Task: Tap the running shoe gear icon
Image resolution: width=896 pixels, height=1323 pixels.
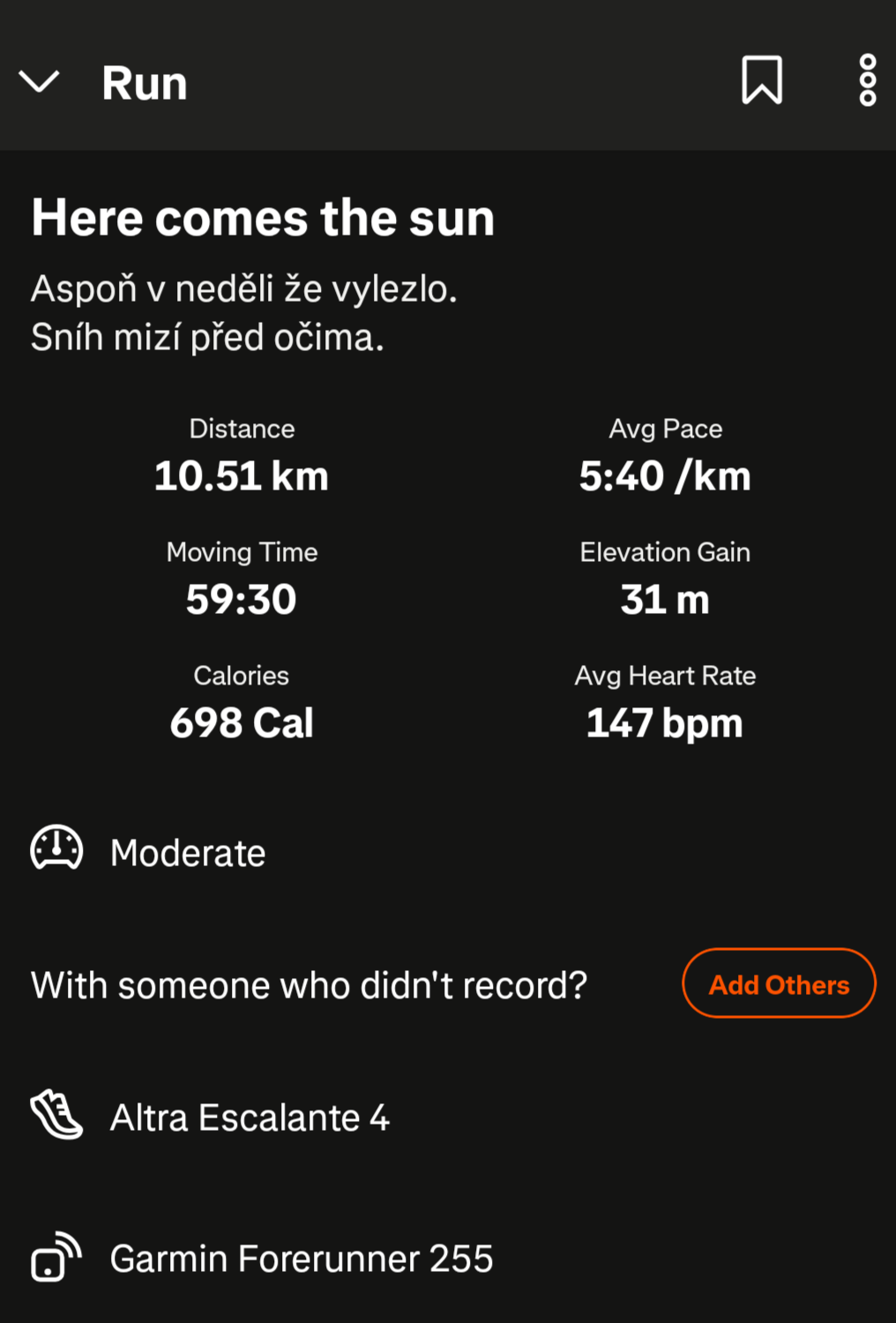Action: click(56, 1115)
